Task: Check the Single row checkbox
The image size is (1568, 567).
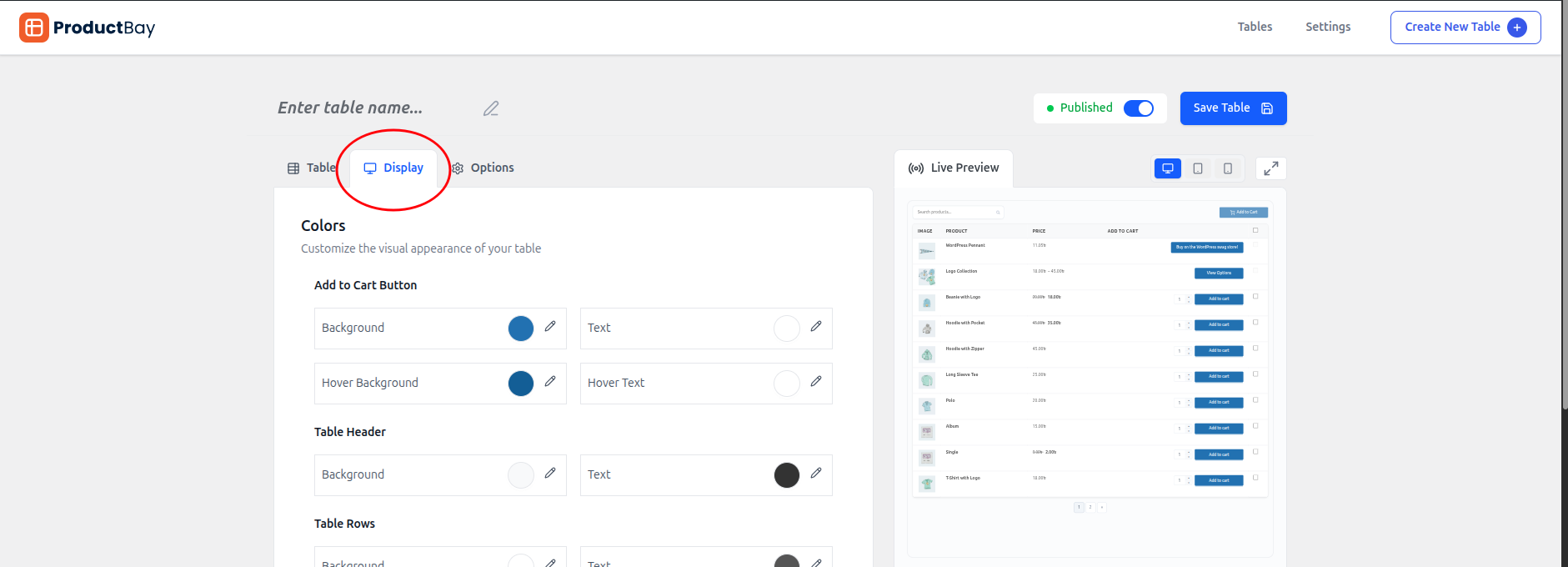Action: 1255,452
